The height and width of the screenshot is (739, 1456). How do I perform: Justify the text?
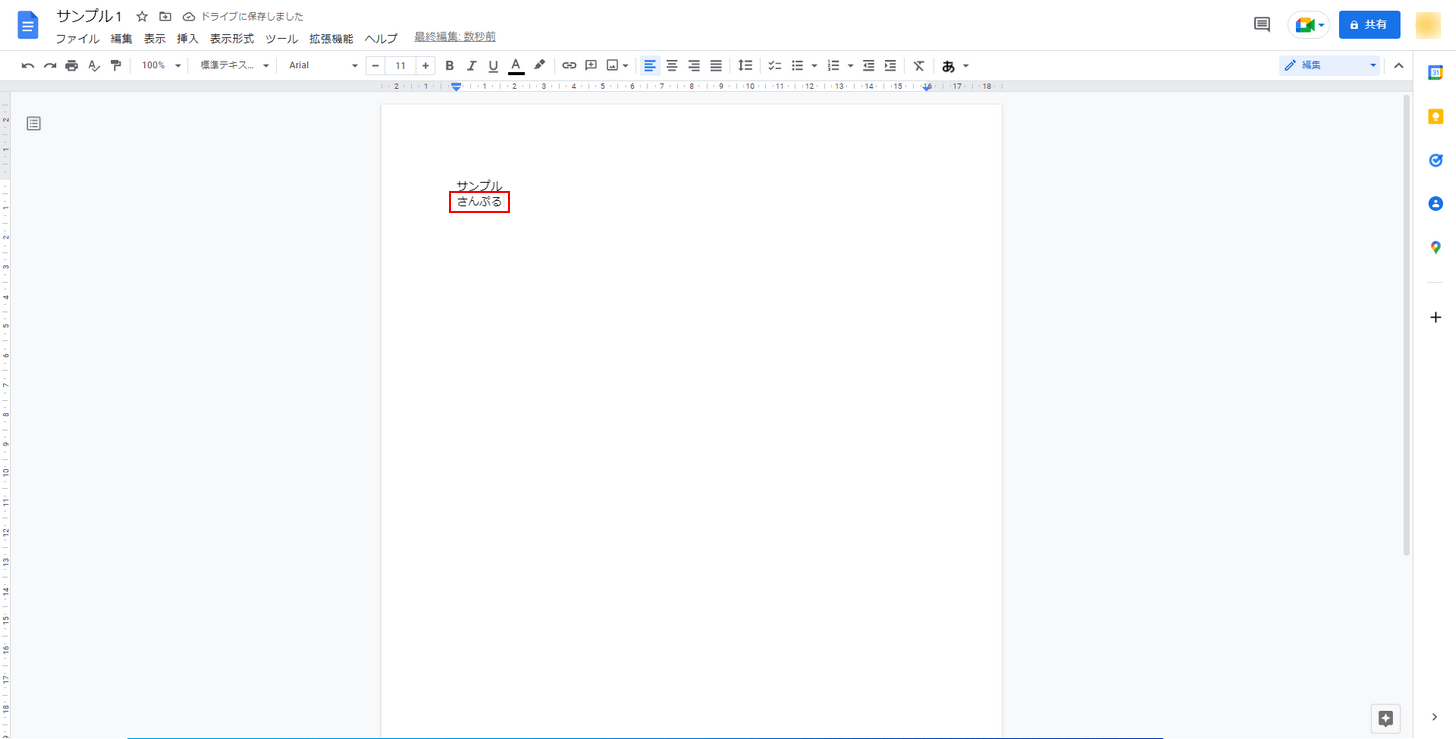point(716,66)
